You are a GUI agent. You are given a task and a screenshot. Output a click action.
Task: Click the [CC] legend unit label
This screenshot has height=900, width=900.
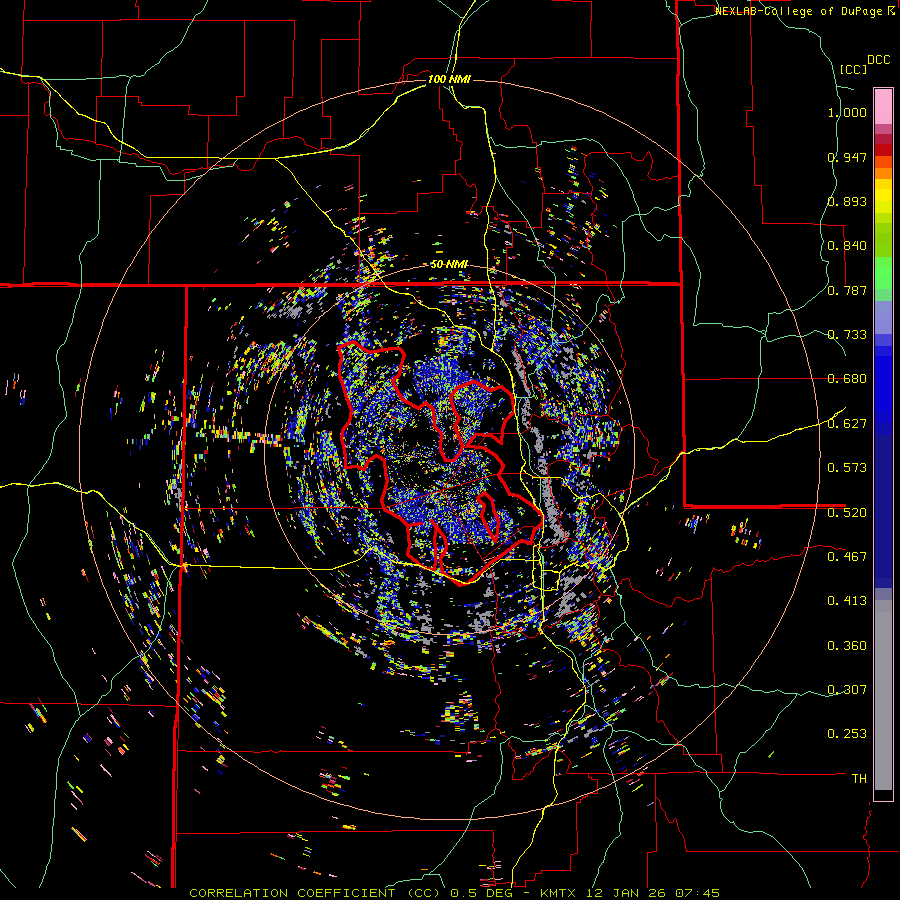click(x=854, y=69)
